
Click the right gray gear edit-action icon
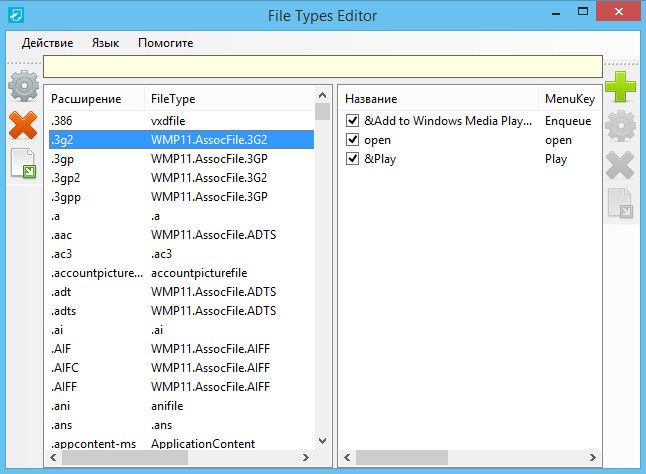[621, 126]
